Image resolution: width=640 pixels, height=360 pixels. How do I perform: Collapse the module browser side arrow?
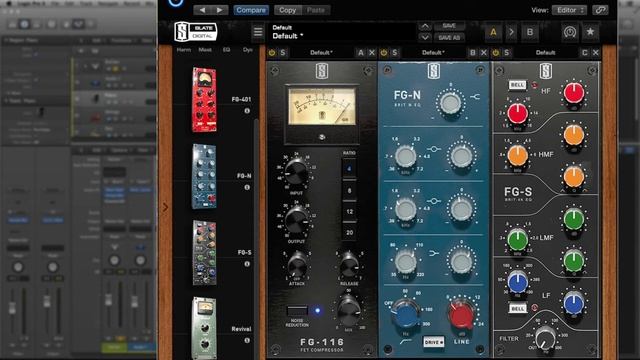point(165,207)
